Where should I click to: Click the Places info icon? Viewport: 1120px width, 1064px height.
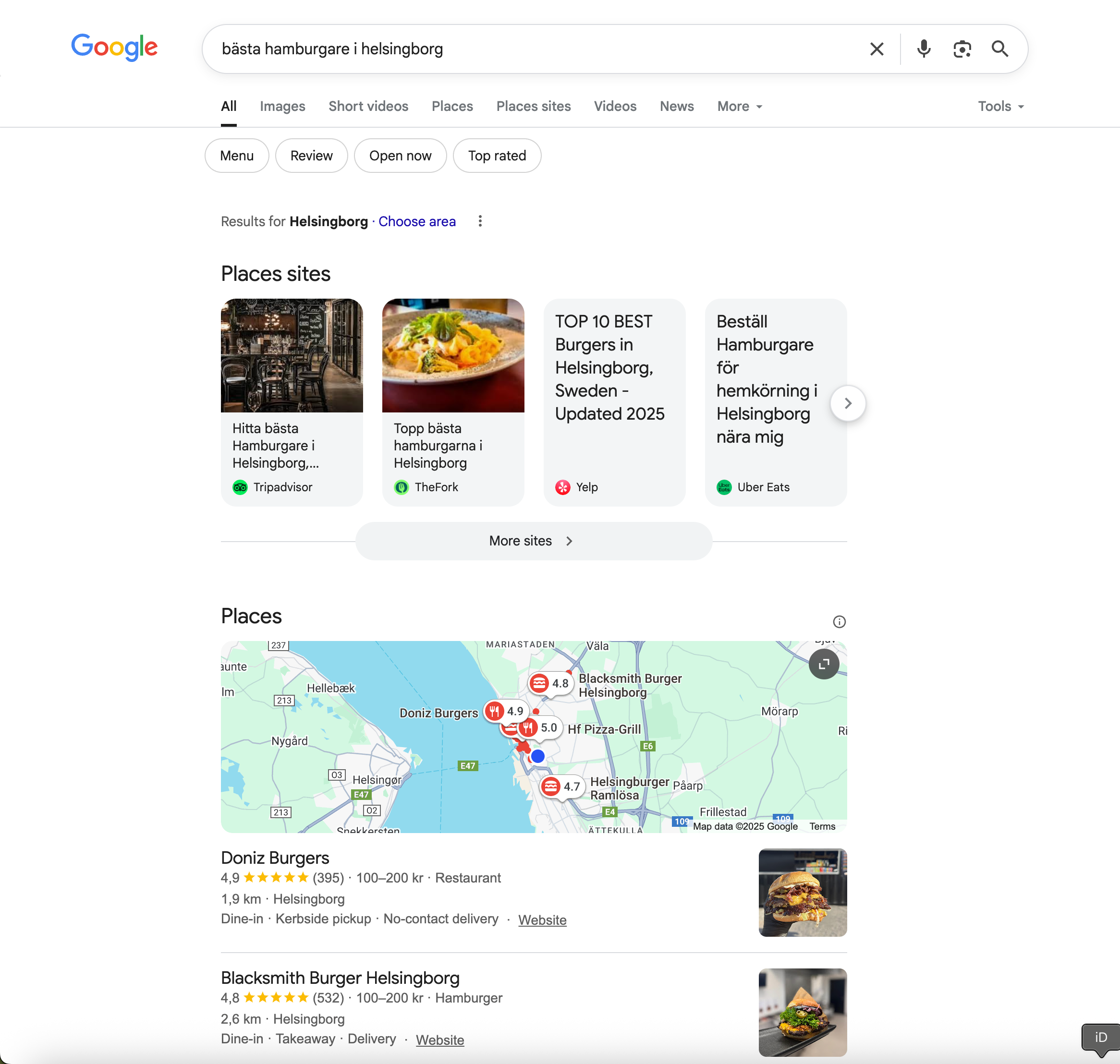point(839,622)
